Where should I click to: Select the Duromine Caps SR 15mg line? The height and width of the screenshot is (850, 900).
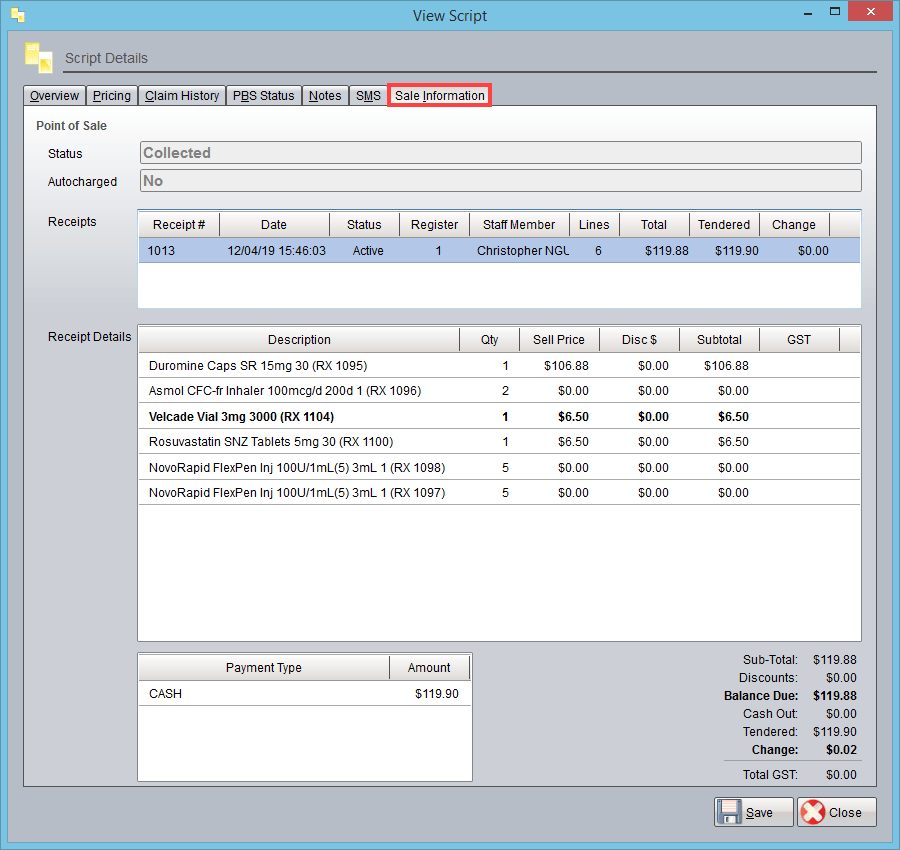point(300,365)
